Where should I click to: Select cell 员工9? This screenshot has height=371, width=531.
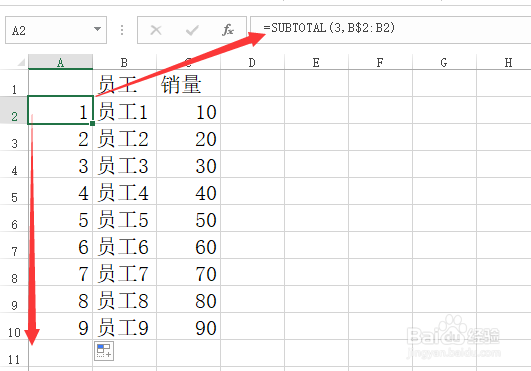pyautogui.click(x=124, y=326)
